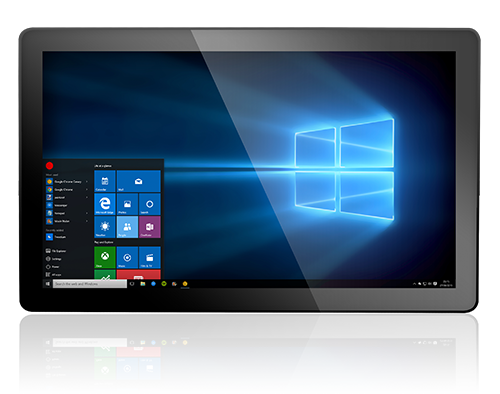Open yellow Chrome Canary taskbar icon
Image resolution: width=500 pixels, height=394 pixels.
tap(185, 284)
